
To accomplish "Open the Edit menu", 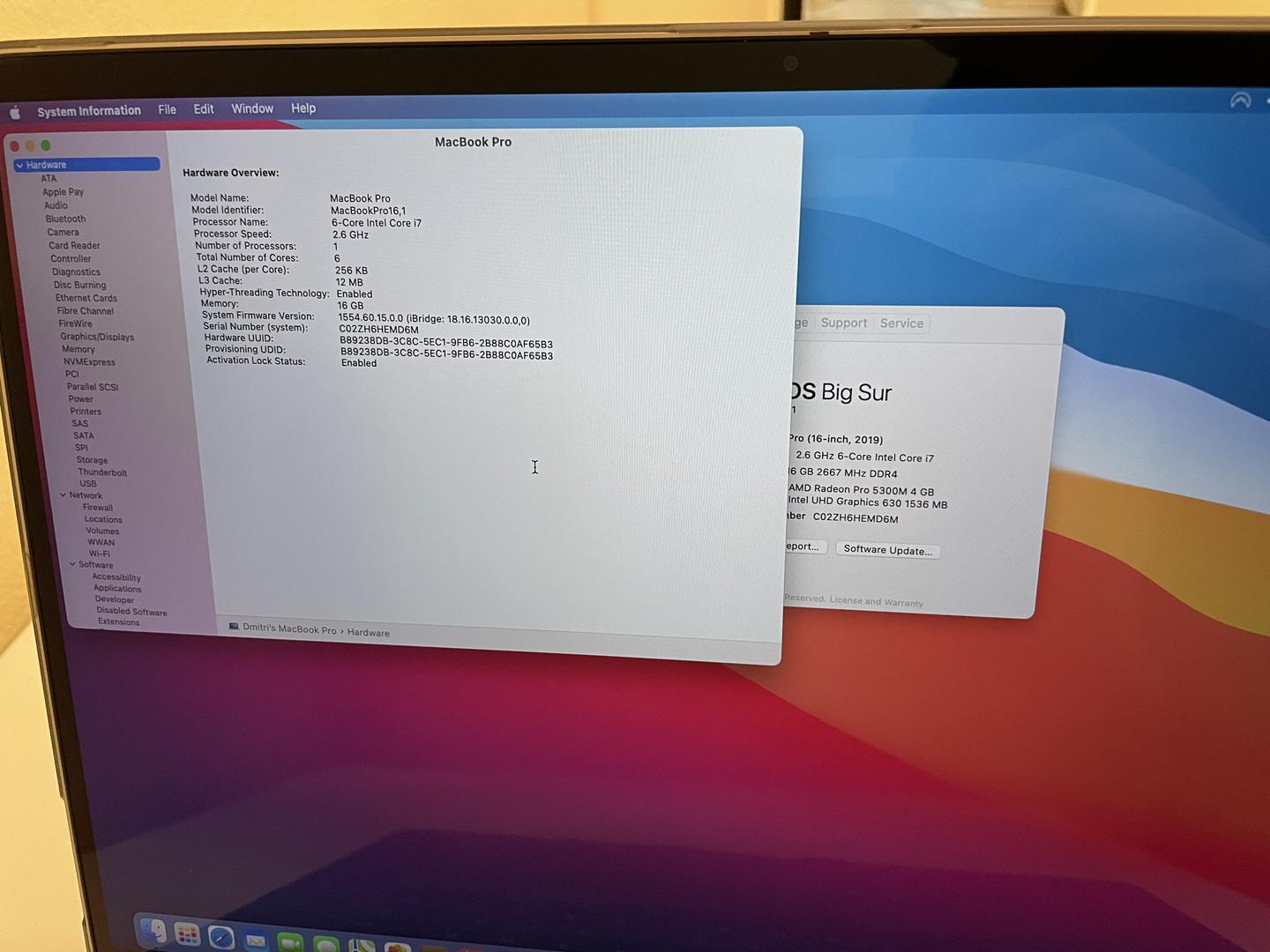I will point(204,108).
